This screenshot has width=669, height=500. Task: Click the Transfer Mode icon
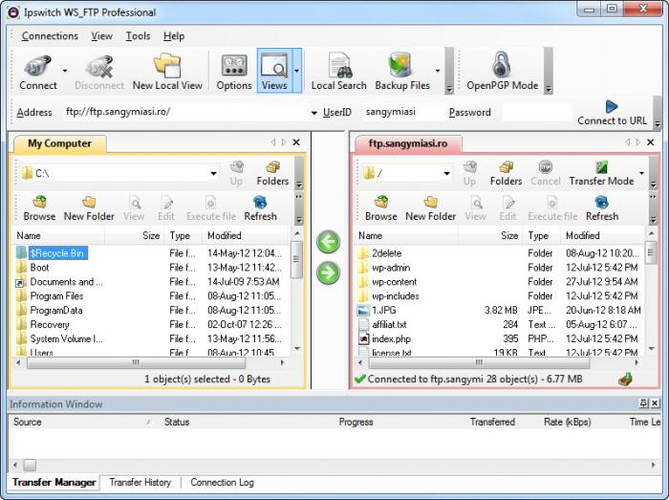pyautogui.click(x=601, y=173)
